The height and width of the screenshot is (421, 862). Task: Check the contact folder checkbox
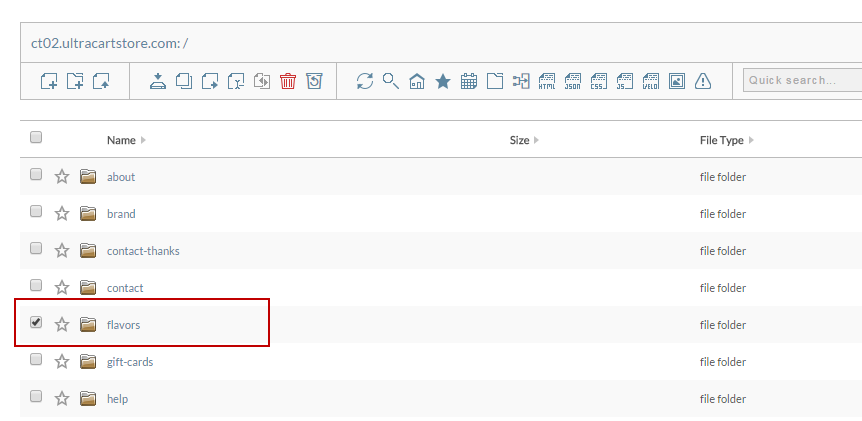[36, 285]
